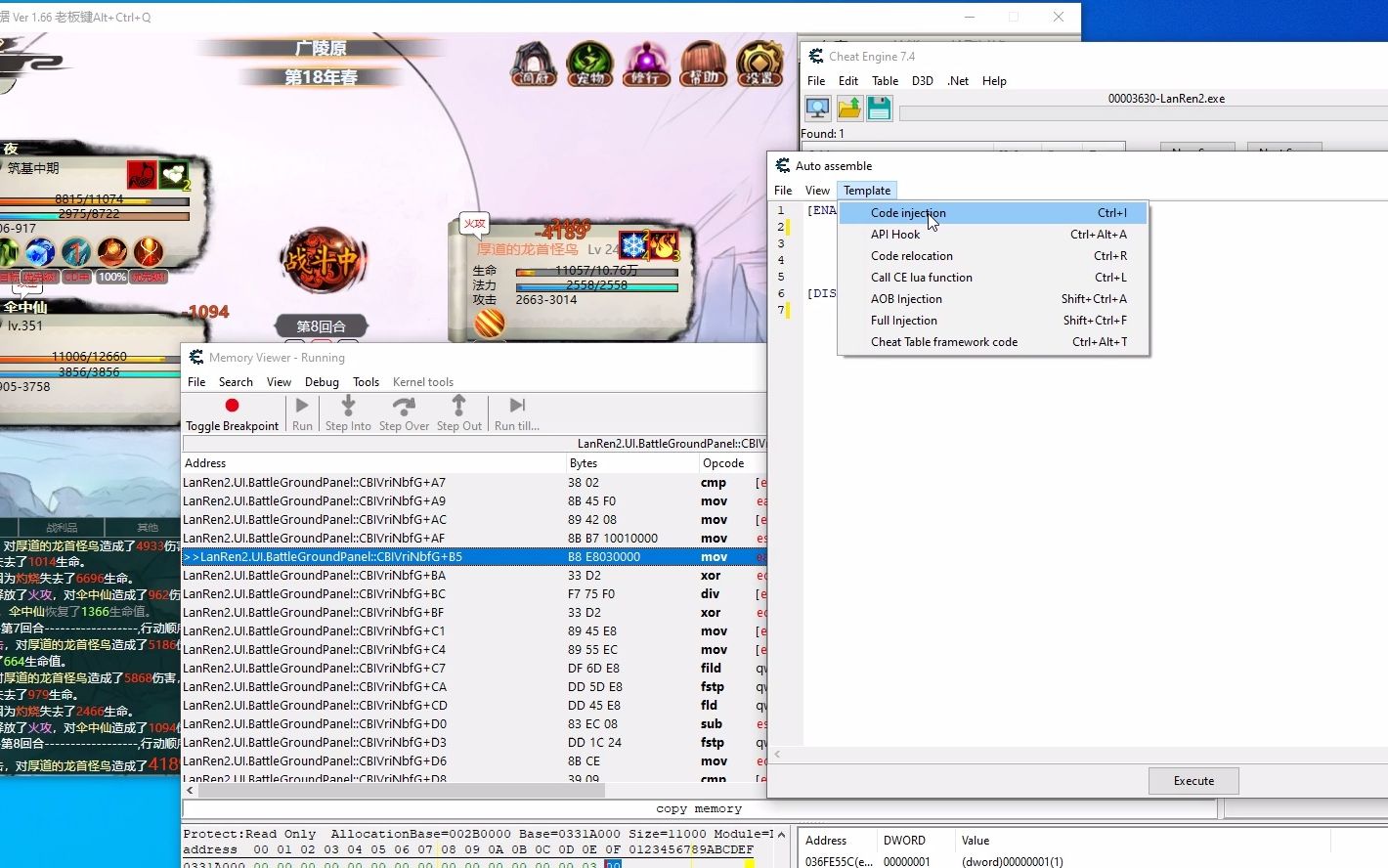Open the help game icon
1388x868 pixels.
pos(703,64)
